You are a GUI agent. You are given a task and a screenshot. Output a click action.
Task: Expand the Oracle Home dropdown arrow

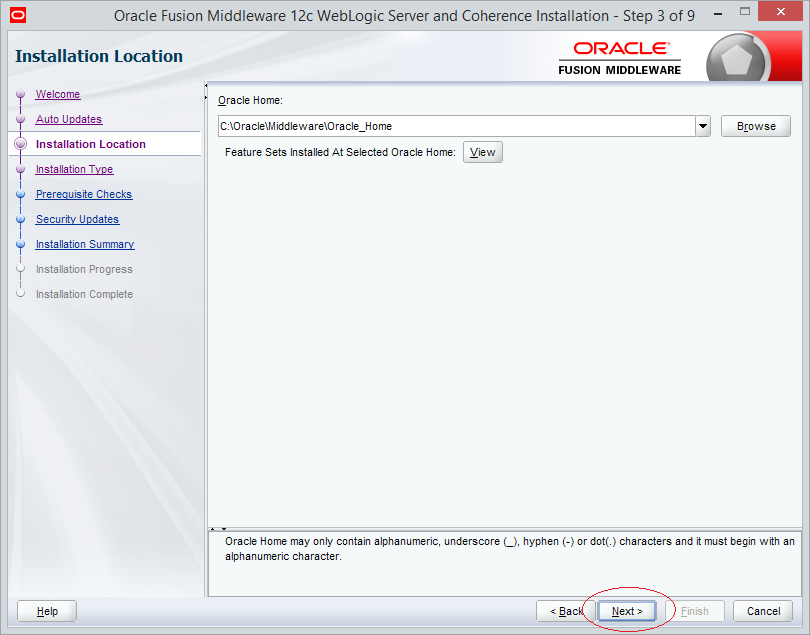coord(703,126)
